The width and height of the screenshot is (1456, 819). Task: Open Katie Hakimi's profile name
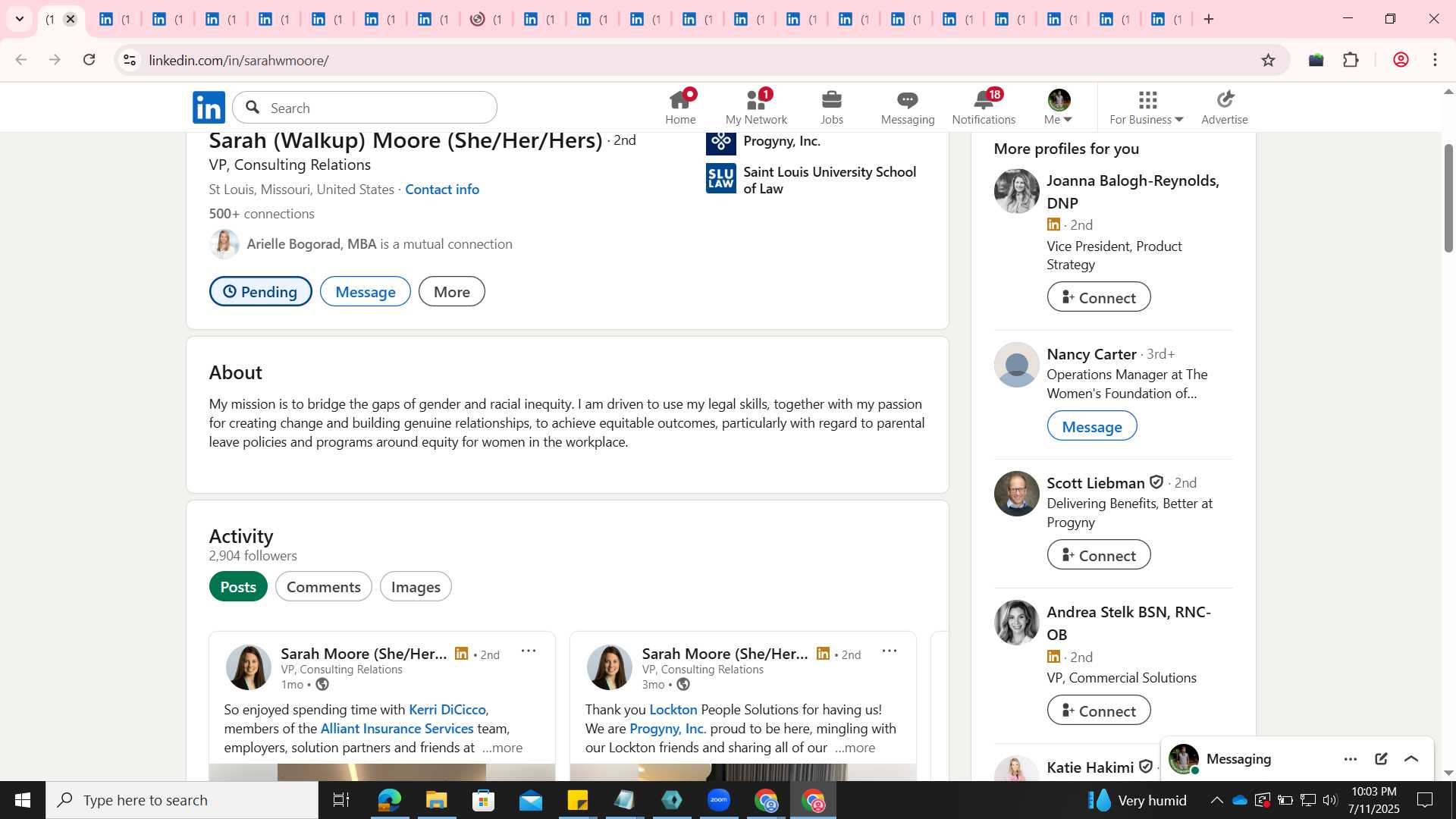(1090, 767)
